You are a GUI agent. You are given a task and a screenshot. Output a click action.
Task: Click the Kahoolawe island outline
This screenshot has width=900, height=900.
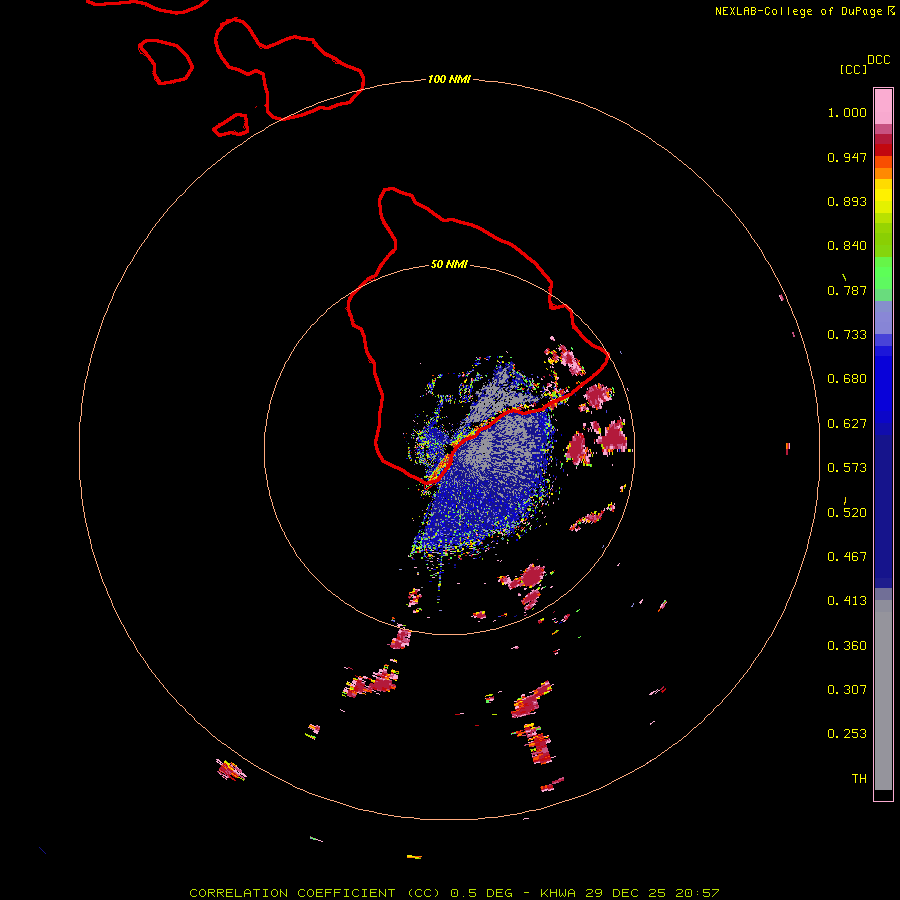[231, 125]
